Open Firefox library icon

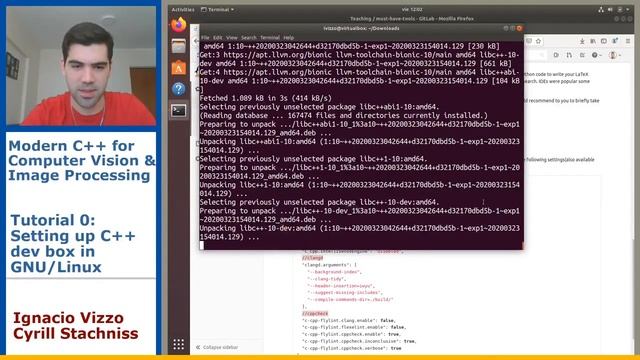(593, 41)
